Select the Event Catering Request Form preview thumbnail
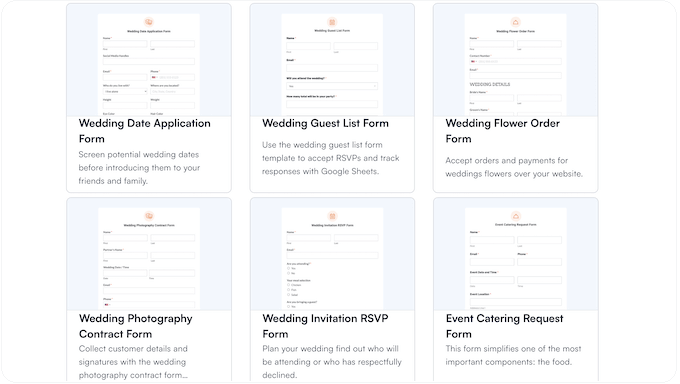The height and width of the screenshot is (384, 680). pos(516,259)
